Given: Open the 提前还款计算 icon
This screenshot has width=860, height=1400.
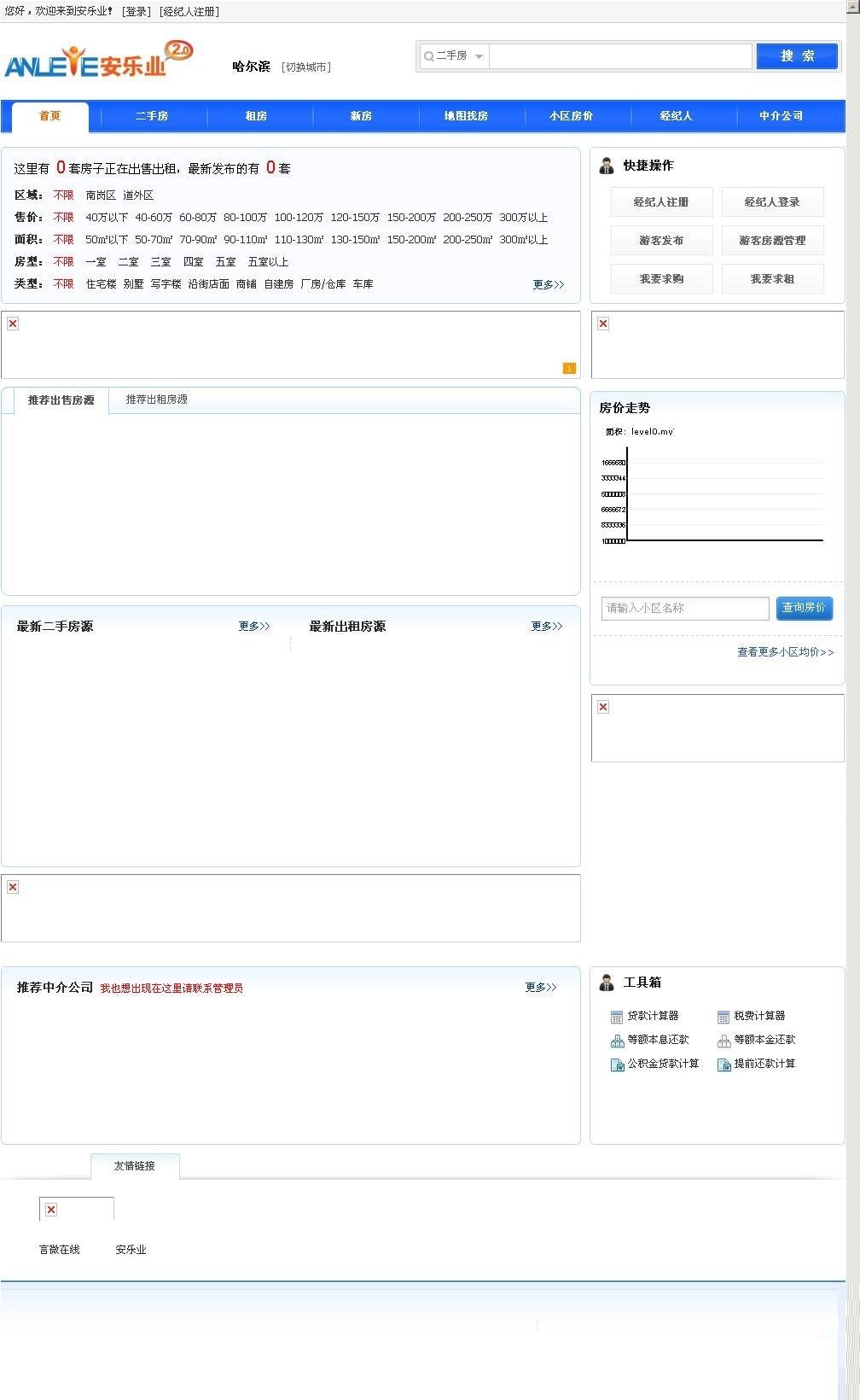Looking at the screenshot, I should coord(723,1065).
